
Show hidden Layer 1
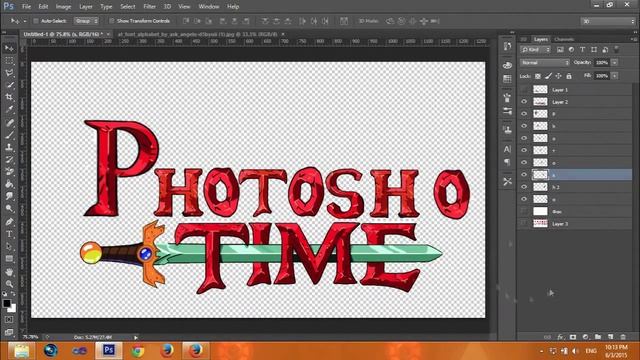(524, 89)
